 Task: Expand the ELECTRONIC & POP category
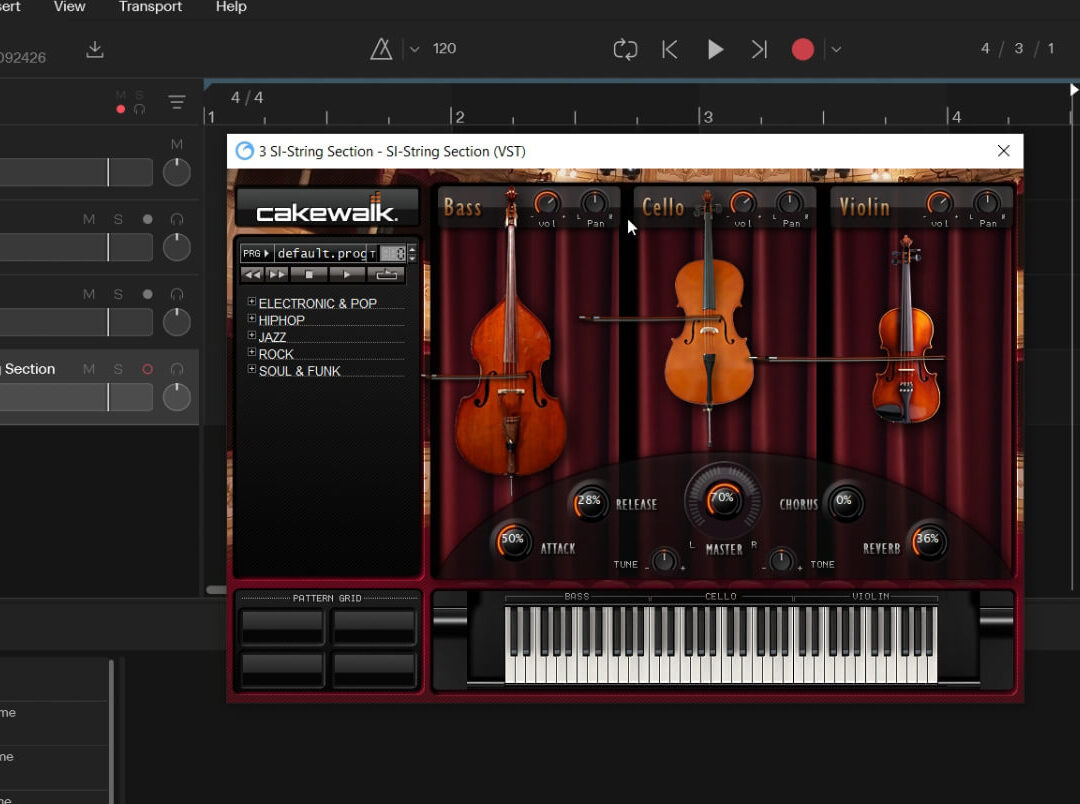click(252, 302)
